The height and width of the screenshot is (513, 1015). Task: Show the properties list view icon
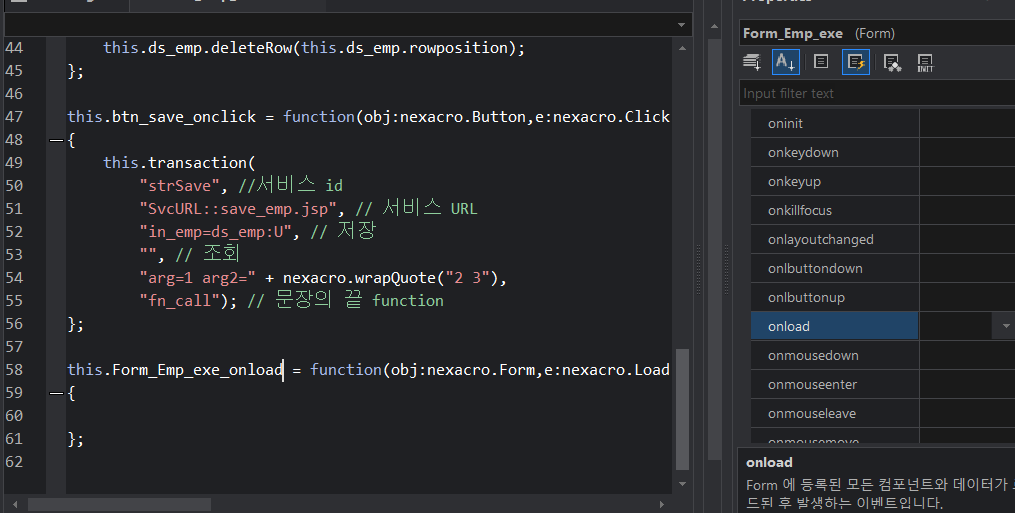pos(821,62)
